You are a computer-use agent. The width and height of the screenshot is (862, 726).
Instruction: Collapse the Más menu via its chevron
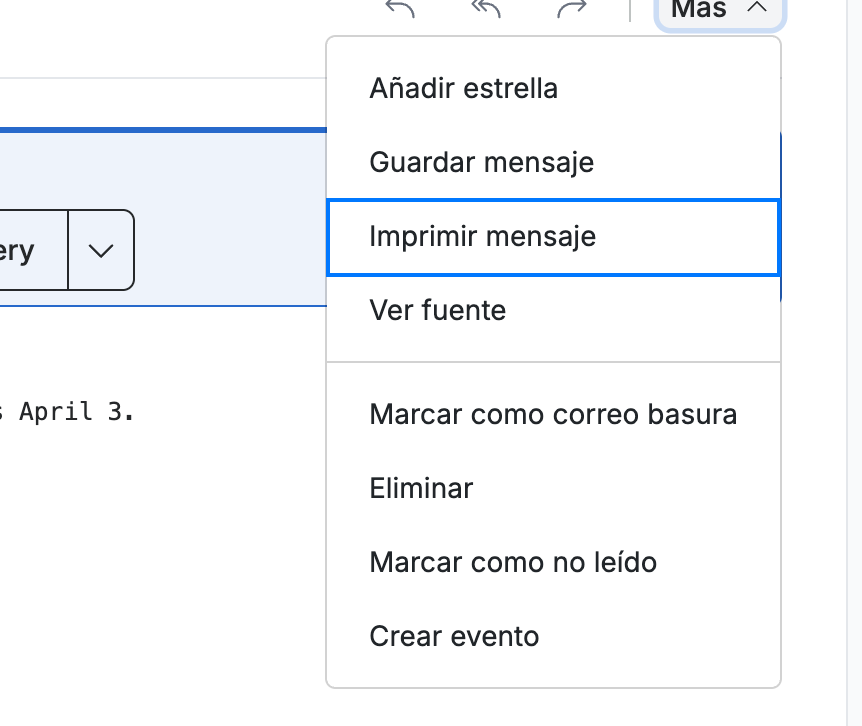(758, 8)
